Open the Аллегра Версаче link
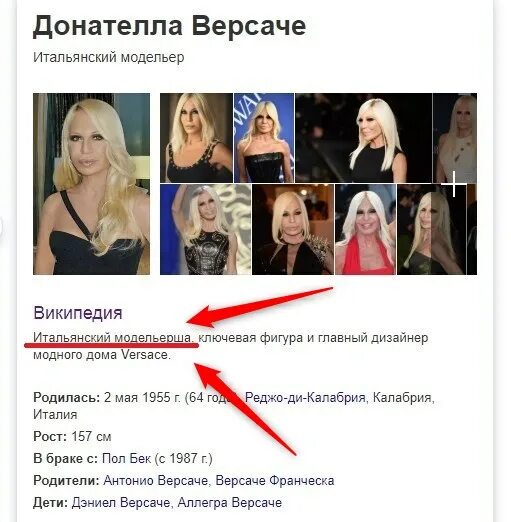Viewport: 511px width, 522px height. click(x=229, y=503)
